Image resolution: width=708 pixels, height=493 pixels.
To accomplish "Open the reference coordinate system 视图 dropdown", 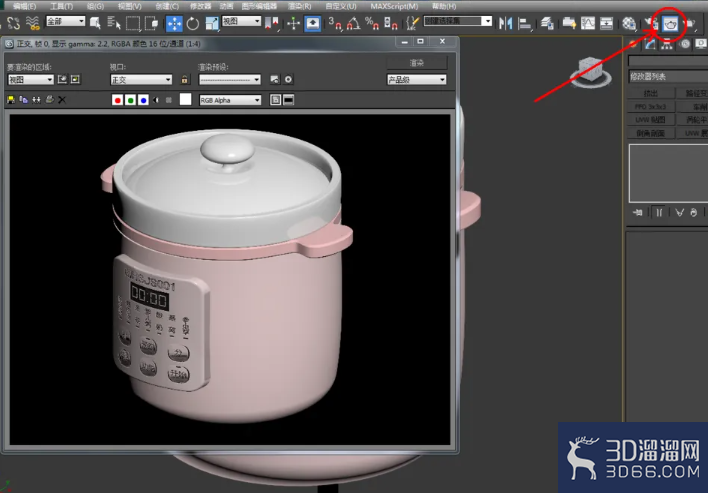I will click(x=242, y=21).
